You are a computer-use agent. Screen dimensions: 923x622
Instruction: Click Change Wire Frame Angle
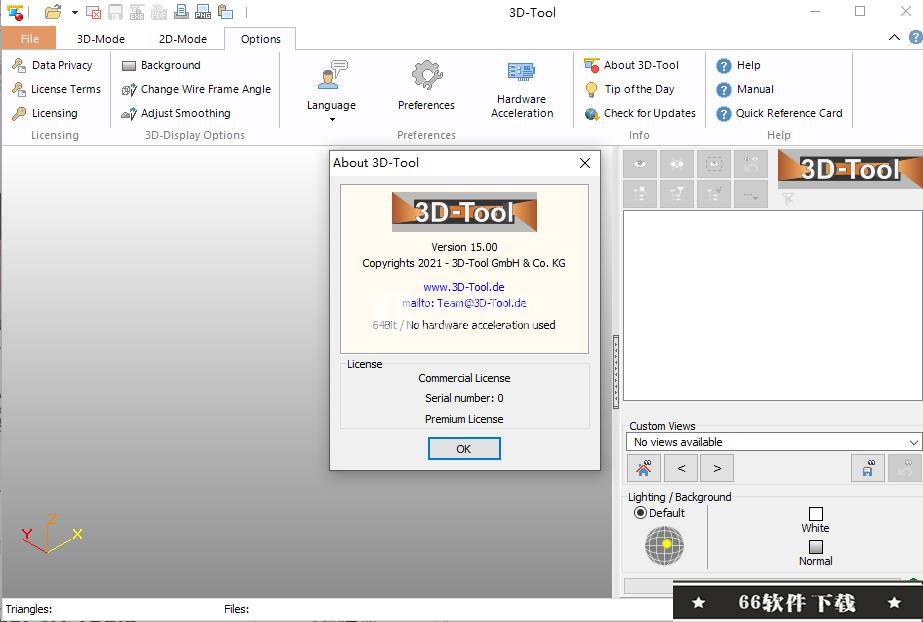pyautogui.click(x=196, y=89)
